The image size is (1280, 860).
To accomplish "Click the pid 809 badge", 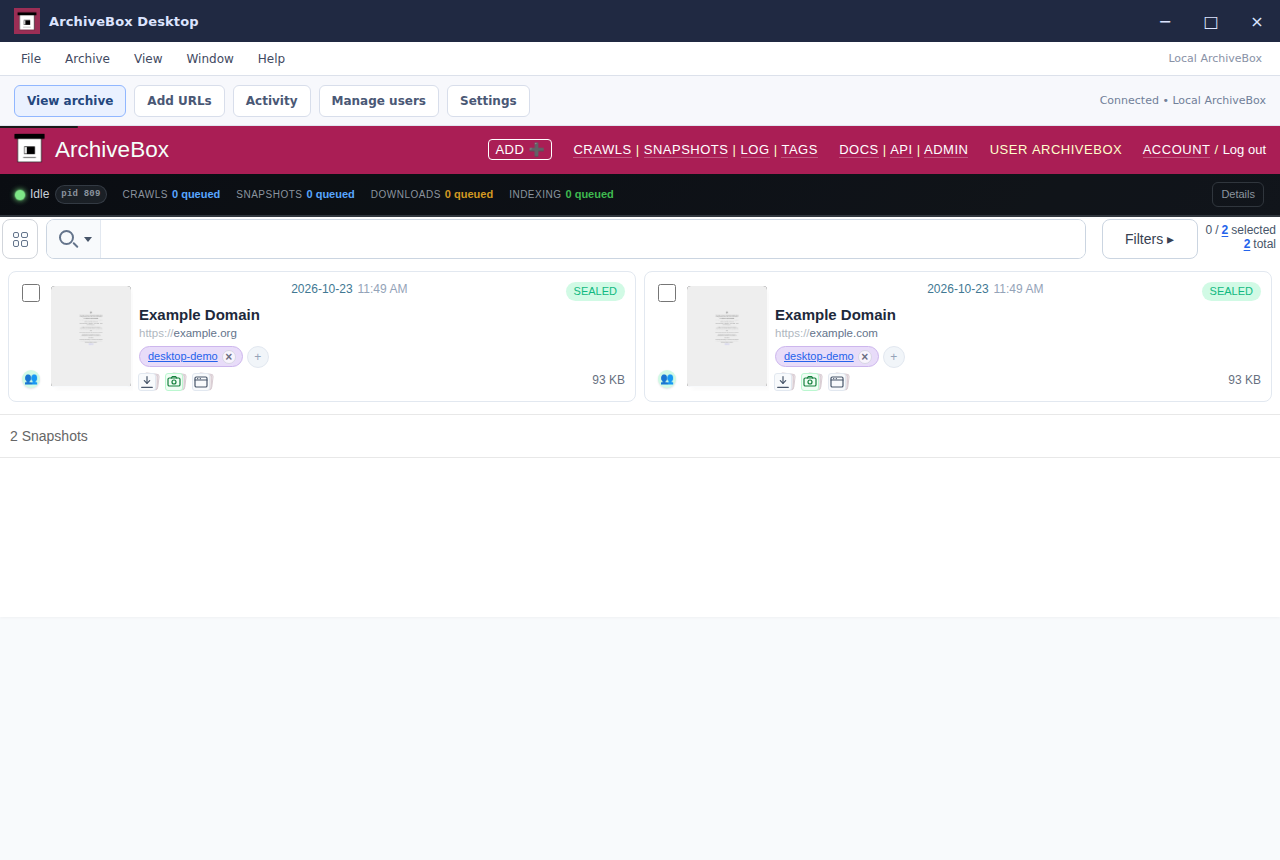I will (81, 194).
